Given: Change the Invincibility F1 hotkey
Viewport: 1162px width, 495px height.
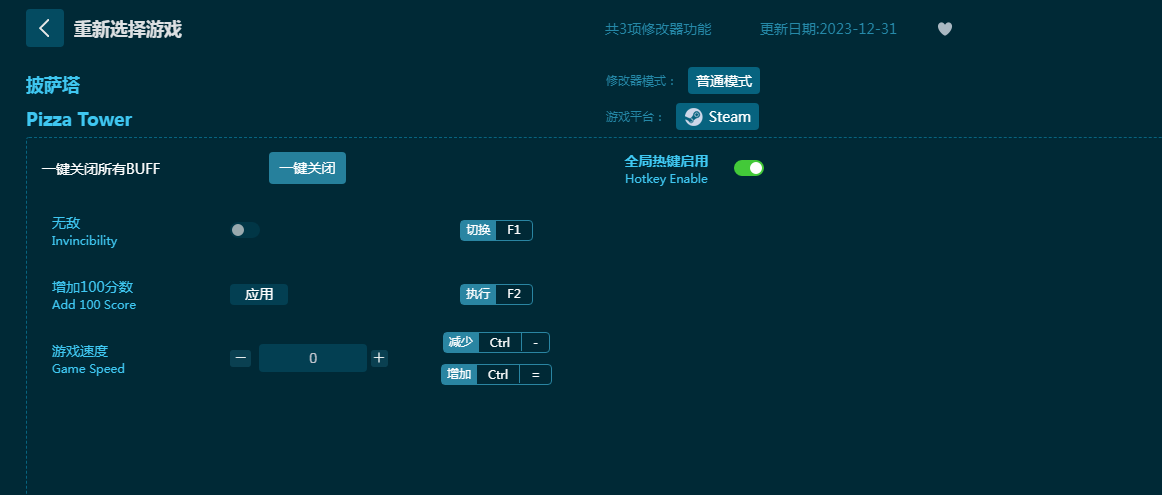Looking at the screenshot, I should click(514, 230).
